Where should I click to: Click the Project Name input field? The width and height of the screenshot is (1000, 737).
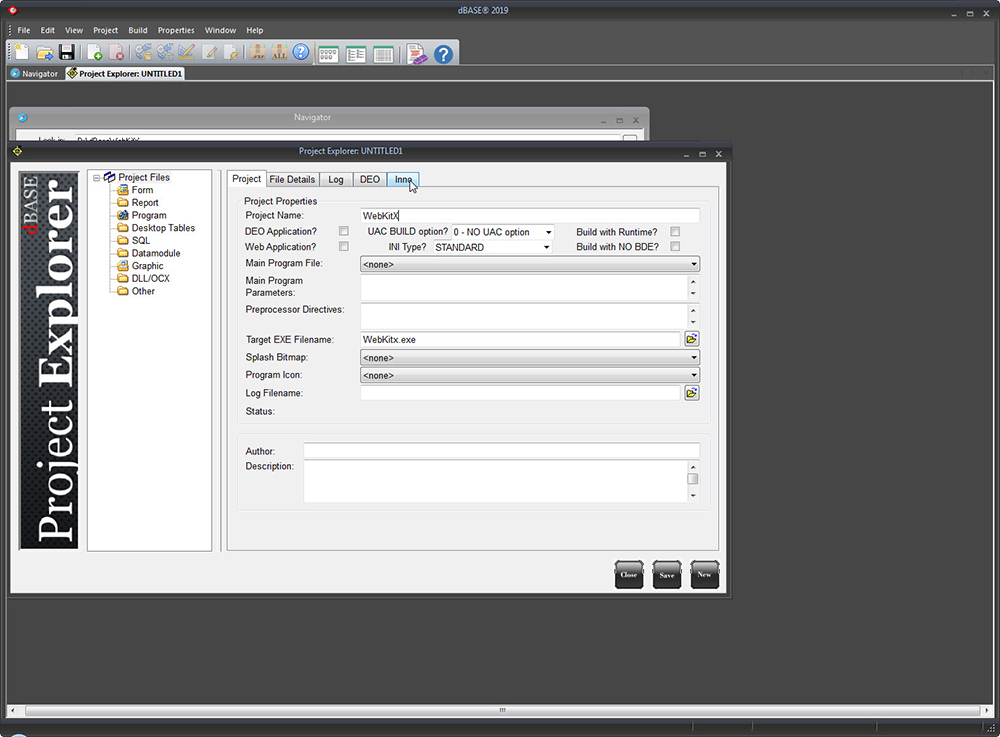click(x=530, y=215)
